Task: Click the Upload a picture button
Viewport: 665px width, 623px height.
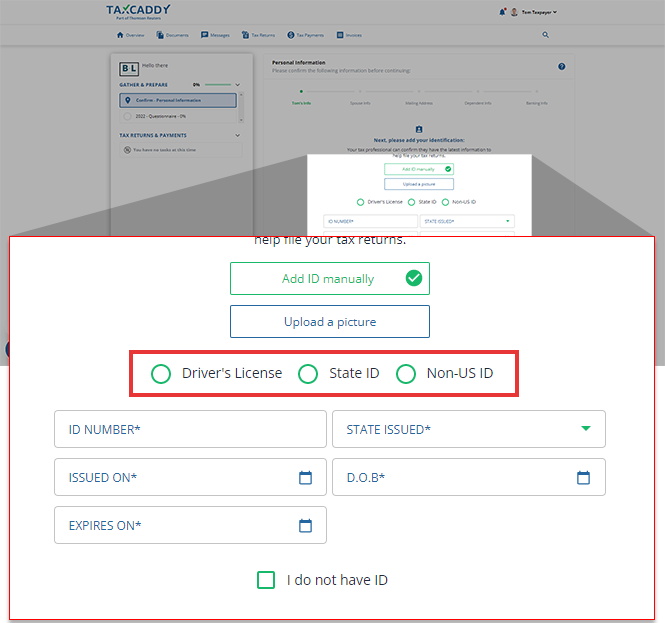Action: tap(330, 321)
